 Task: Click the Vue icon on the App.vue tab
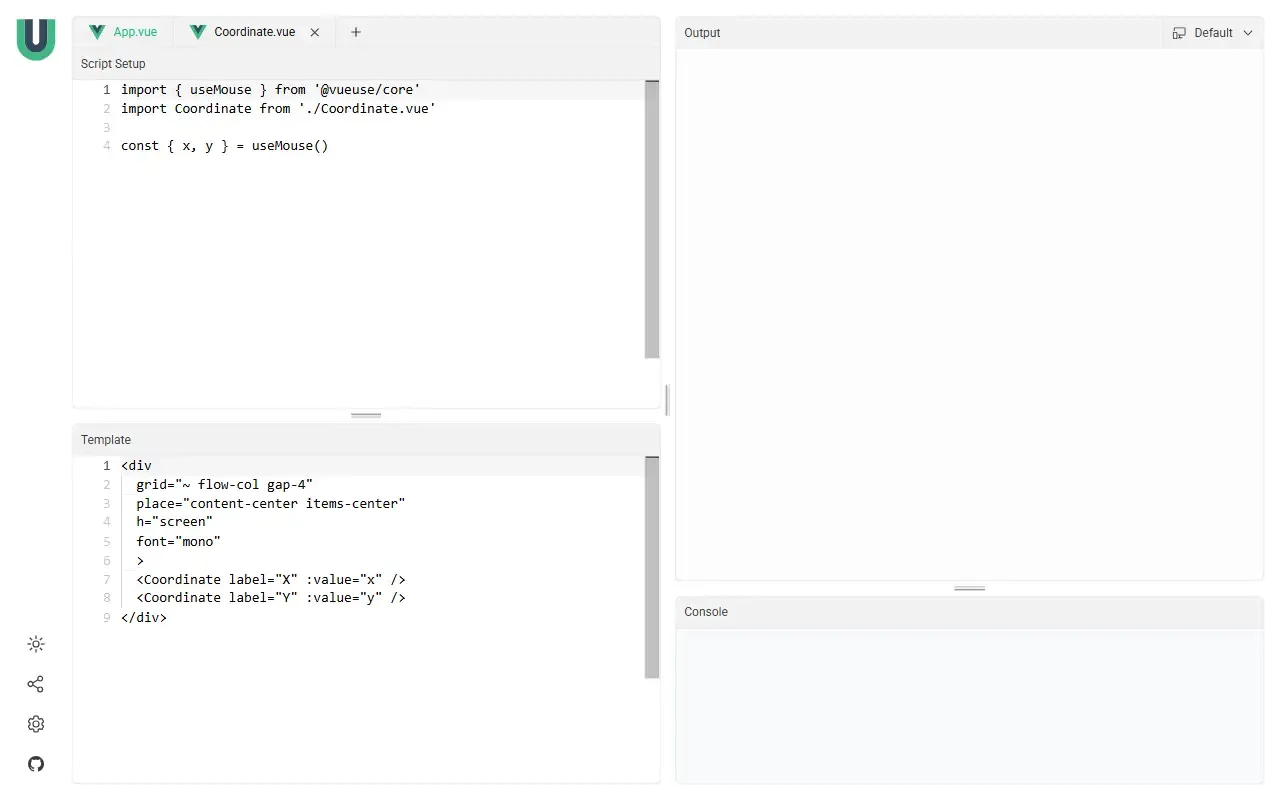pyautogui.click(x=97, y=32)
